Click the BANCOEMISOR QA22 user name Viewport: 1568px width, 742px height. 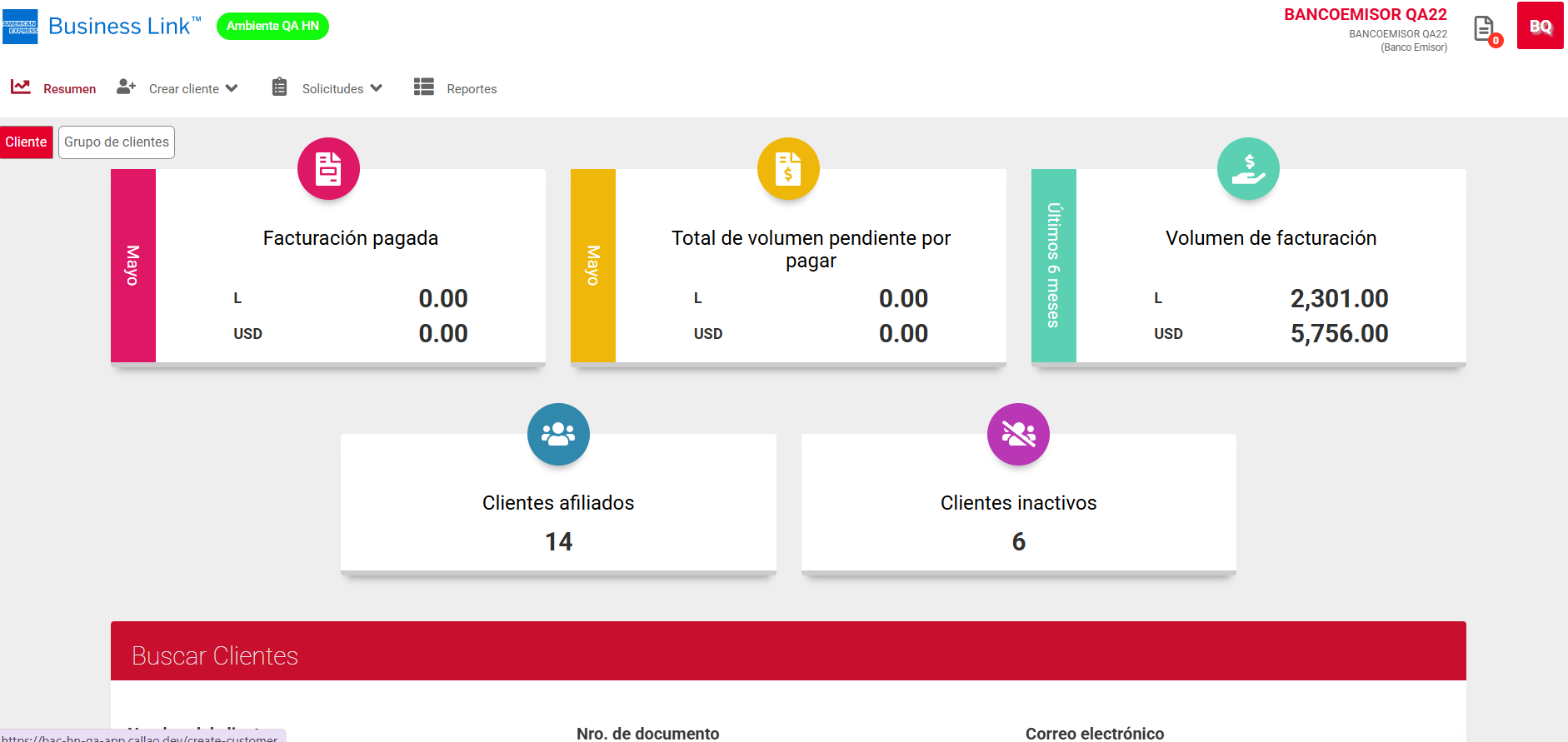(x=1365, y=15)
